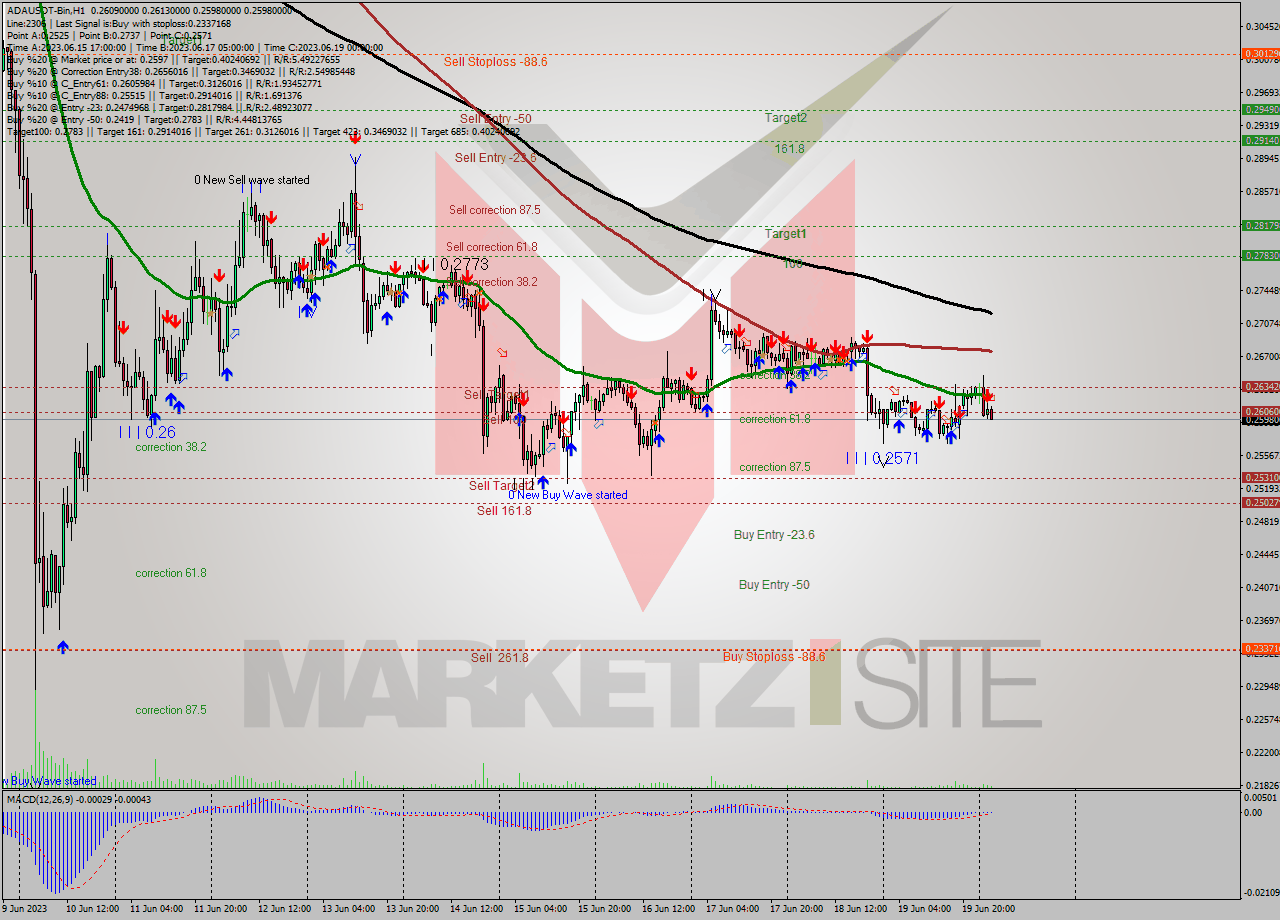This screenshot has height=920, width=1280.
Task: Click the 'Sell correction 87.5' label
Action: 494,210
